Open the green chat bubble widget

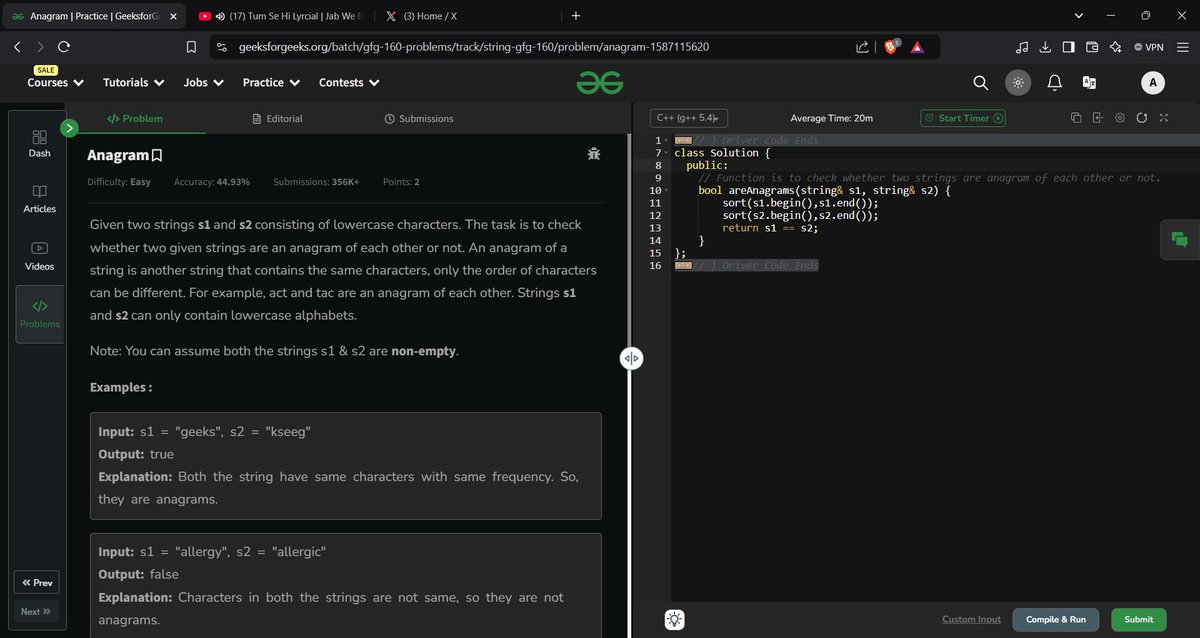(x=1179, y=239)
